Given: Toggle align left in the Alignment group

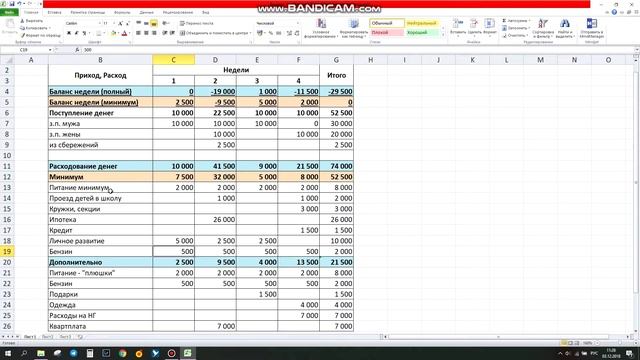Looking at the screenshot, I should 139,33.
